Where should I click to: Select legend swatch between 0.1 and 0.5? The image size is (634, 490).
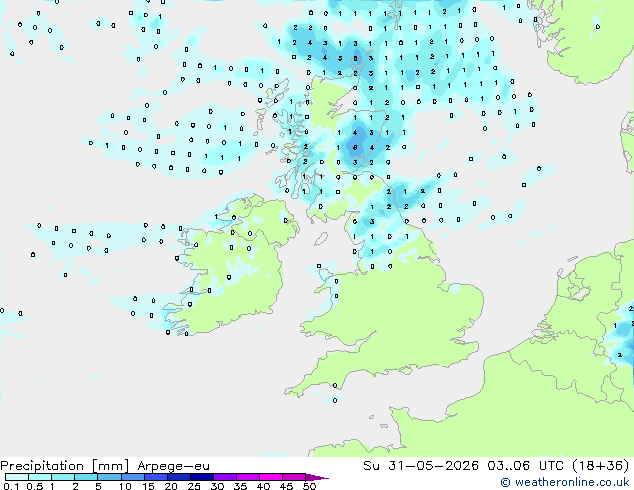17,477
